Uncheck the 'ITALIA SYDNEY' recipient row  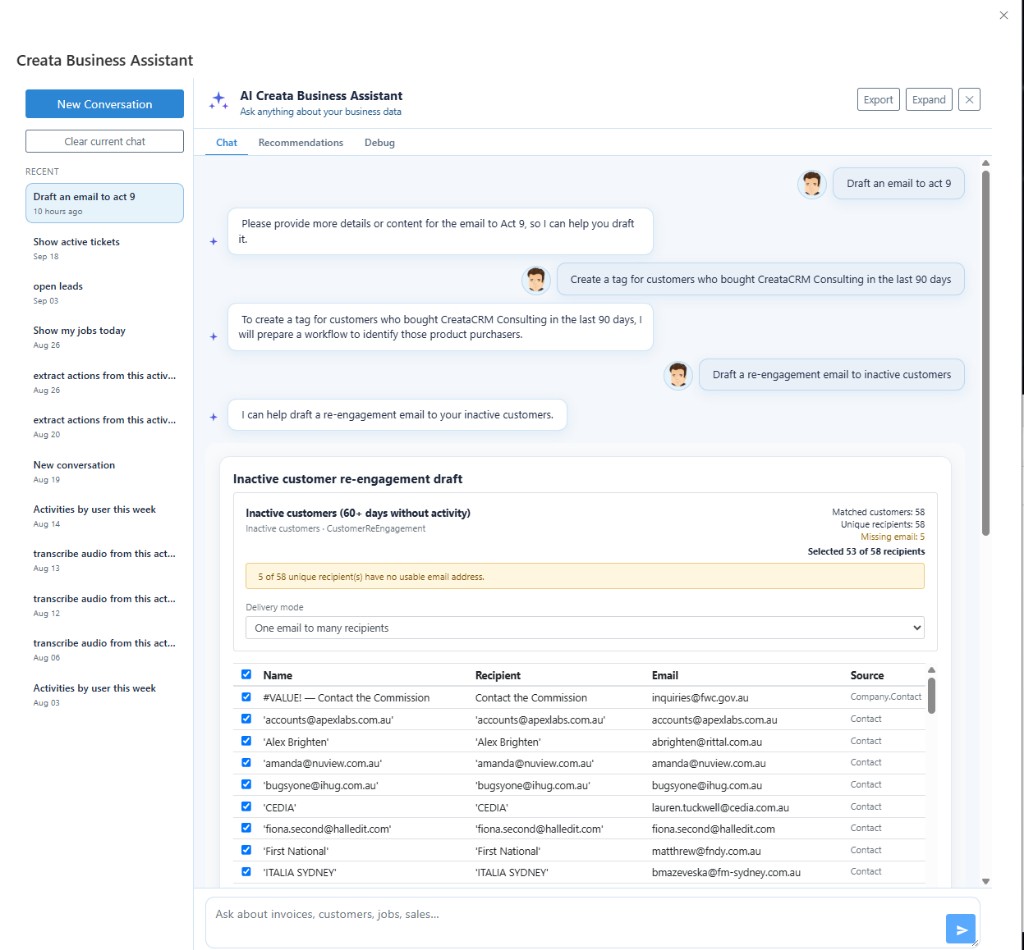[x=246, y=872]
